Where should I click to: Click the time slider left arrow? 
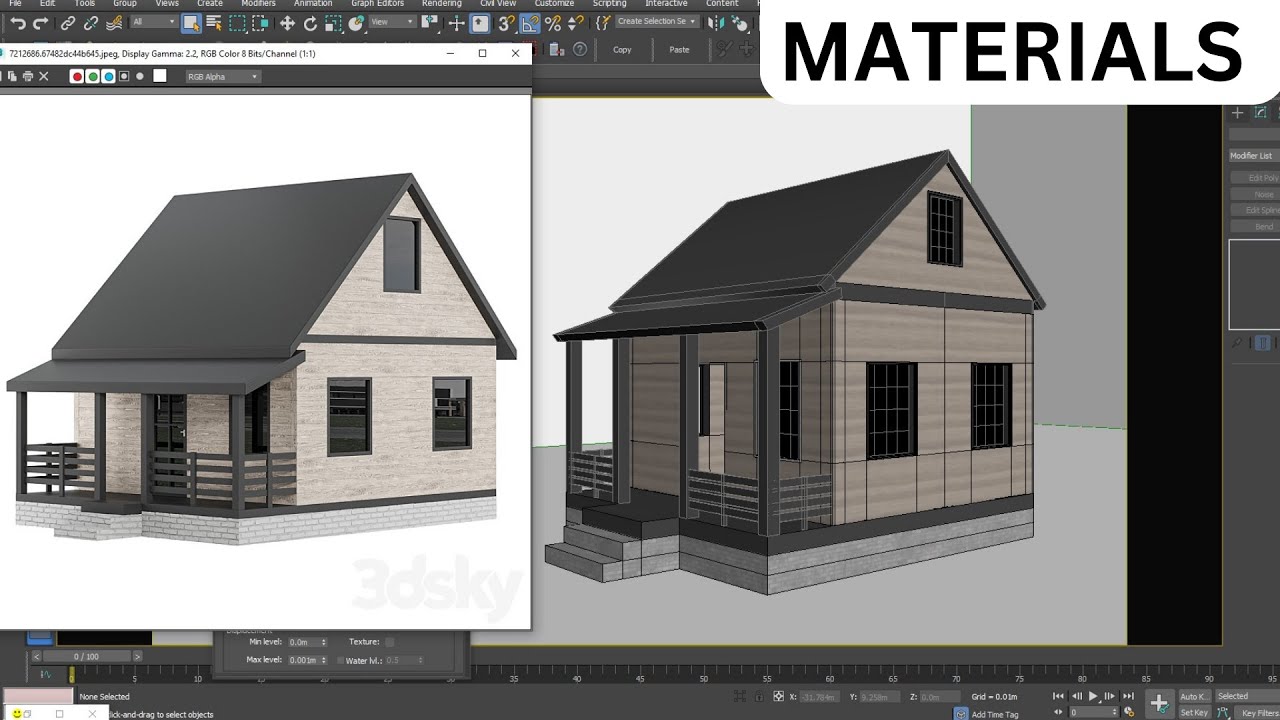pyautogui.click(x=36, y=657)
